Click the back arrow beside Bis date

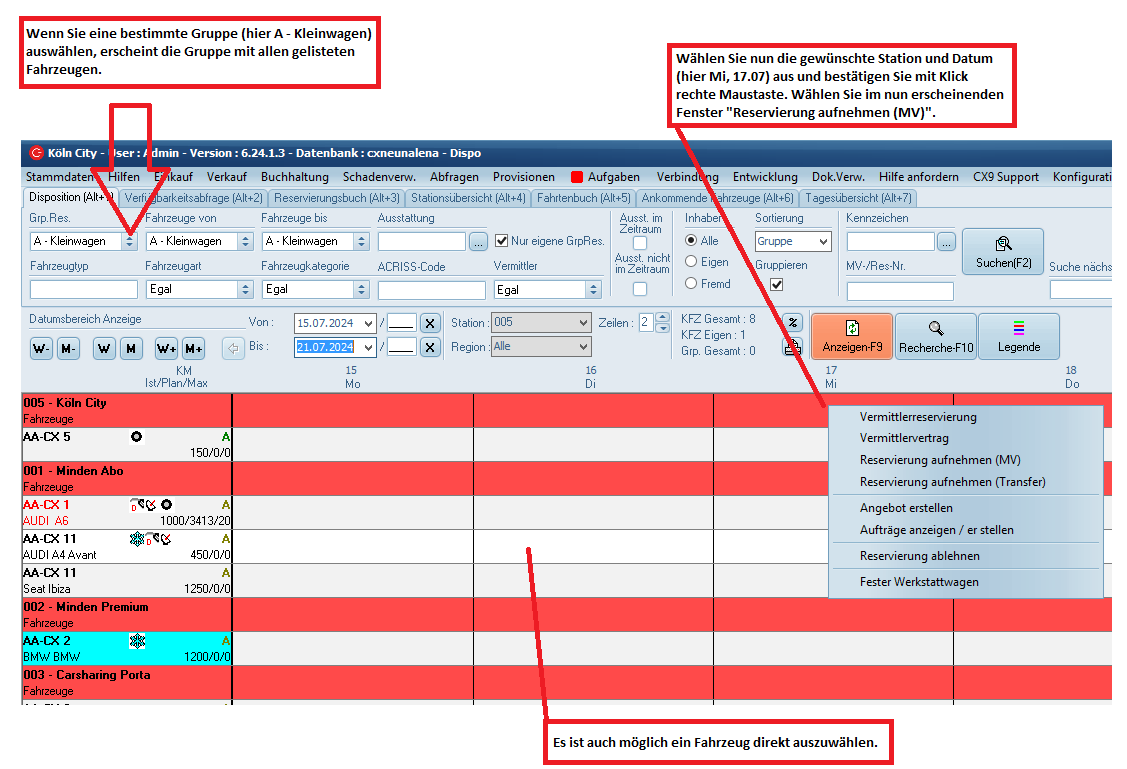pos(232,348)
